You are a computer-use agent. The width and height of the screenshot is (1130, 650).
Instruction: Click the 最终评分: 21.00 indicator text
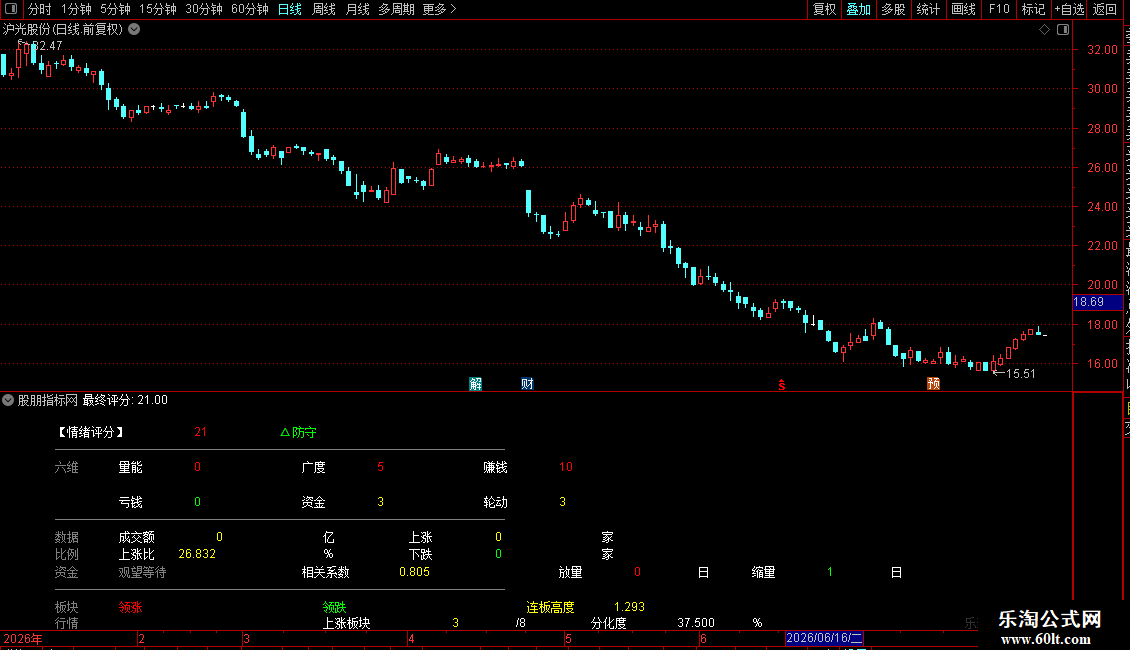[x=125, y=400]
